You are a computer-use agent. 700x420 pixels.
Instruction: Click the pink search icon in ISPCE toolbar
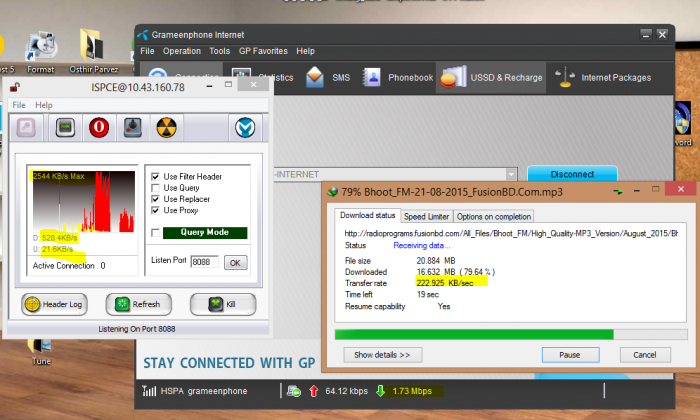[26, 128]
